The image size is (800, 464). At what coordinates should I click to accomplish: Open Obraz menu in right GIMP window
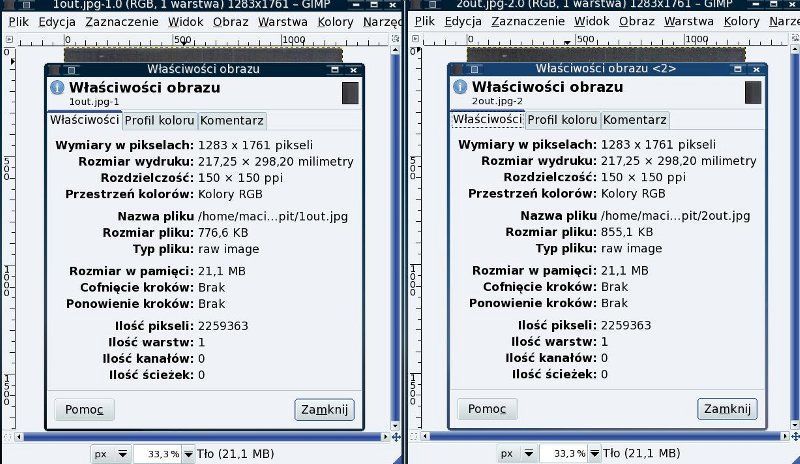(637, 21)
